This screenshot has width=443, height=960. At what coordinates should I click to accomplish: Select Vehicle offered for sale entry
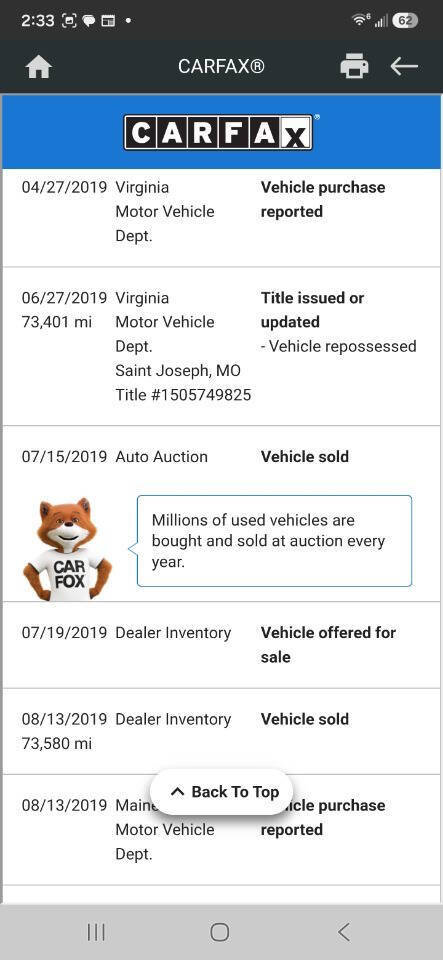pos(222,645)
